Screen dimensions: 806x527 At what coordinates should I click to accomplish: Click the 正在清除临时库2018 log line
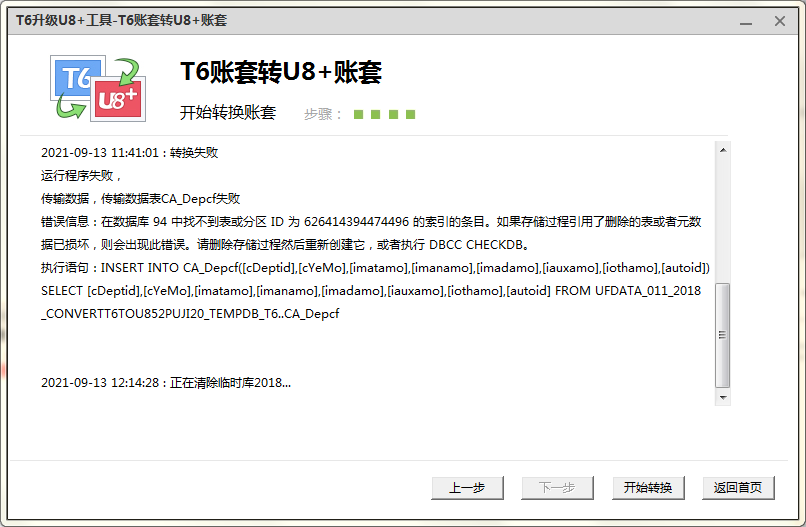(166, 383)
